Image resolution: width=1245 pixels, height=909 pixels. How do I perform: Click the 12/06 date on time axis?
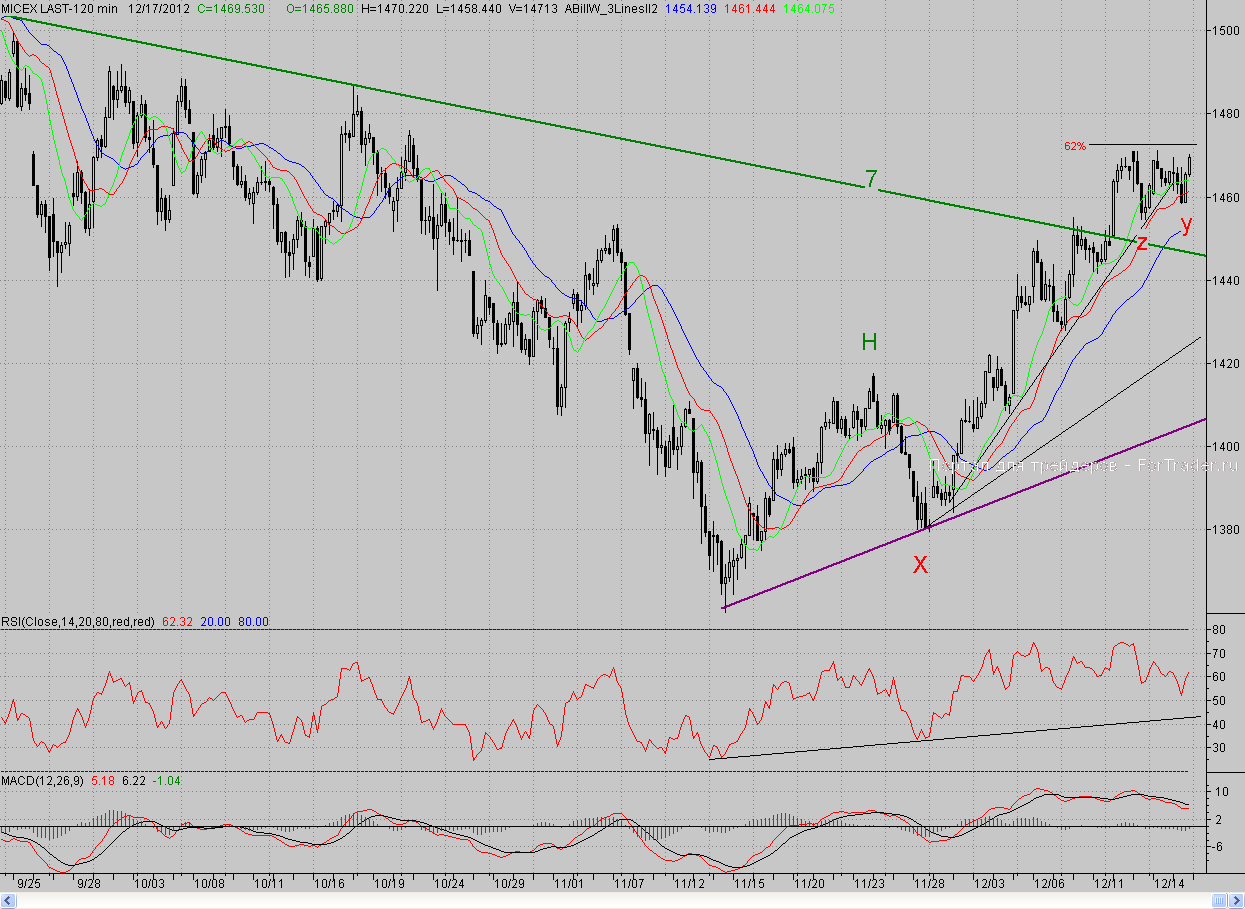click(x=1049, y=884)
